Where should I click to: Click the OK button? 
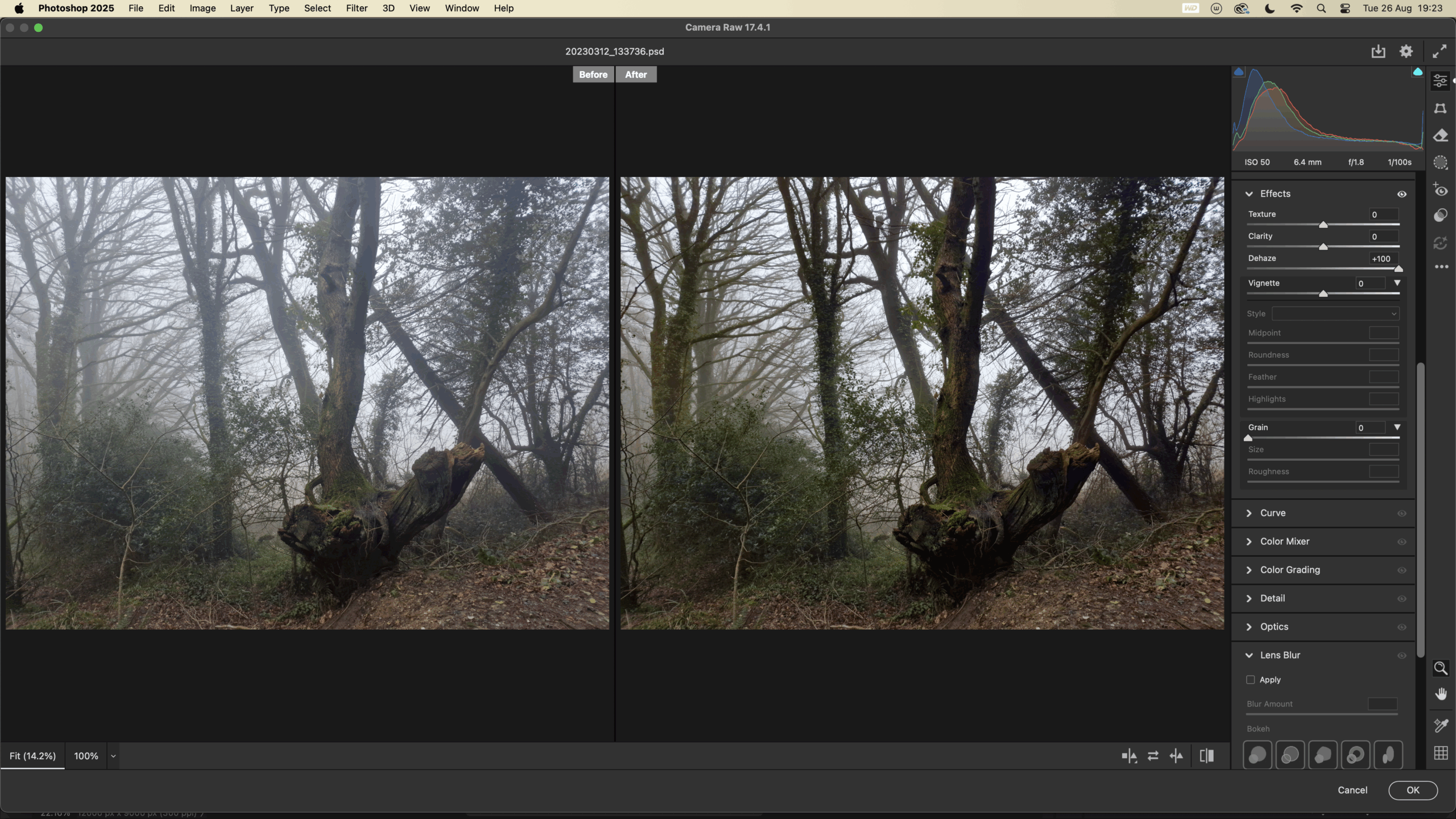(x=1413, y=790)
